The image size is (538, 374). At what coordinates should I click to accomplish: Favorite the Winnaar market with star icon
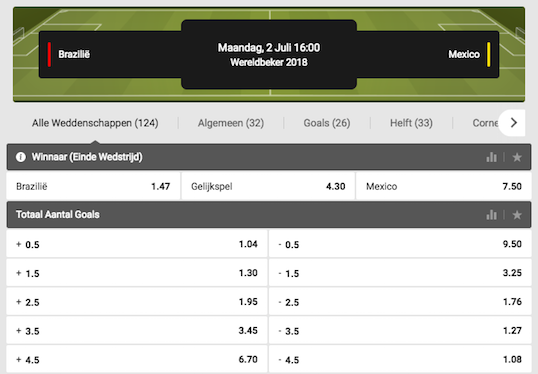coord(517,157)
